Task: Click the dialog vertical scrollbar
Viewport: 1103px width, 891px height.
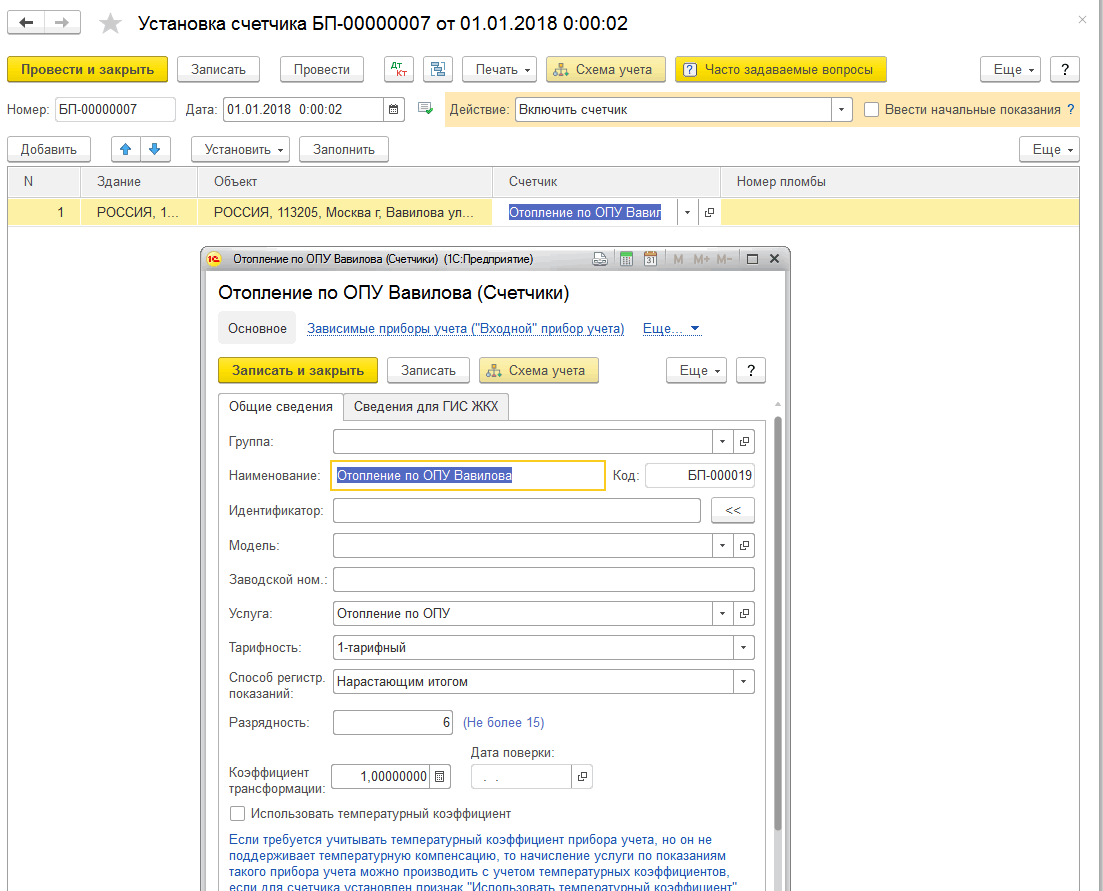Action: [777, 622]
